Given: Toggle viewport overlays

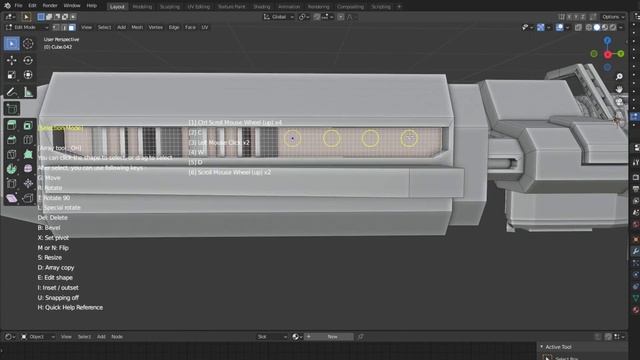Looking at the screenshot, I should 560,27.
